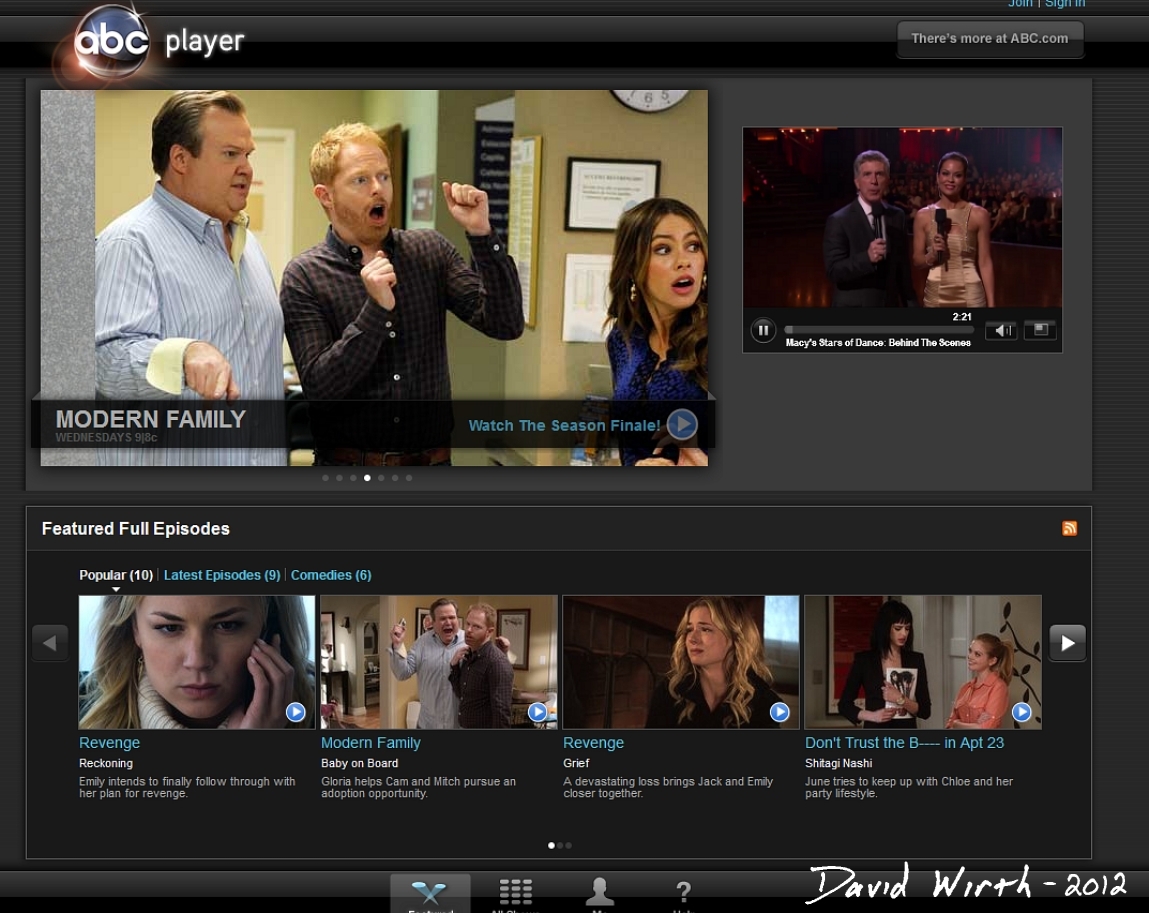Click the "Grief" episode name
Screen dimensions: 1149x913
(x=576, y=764)
